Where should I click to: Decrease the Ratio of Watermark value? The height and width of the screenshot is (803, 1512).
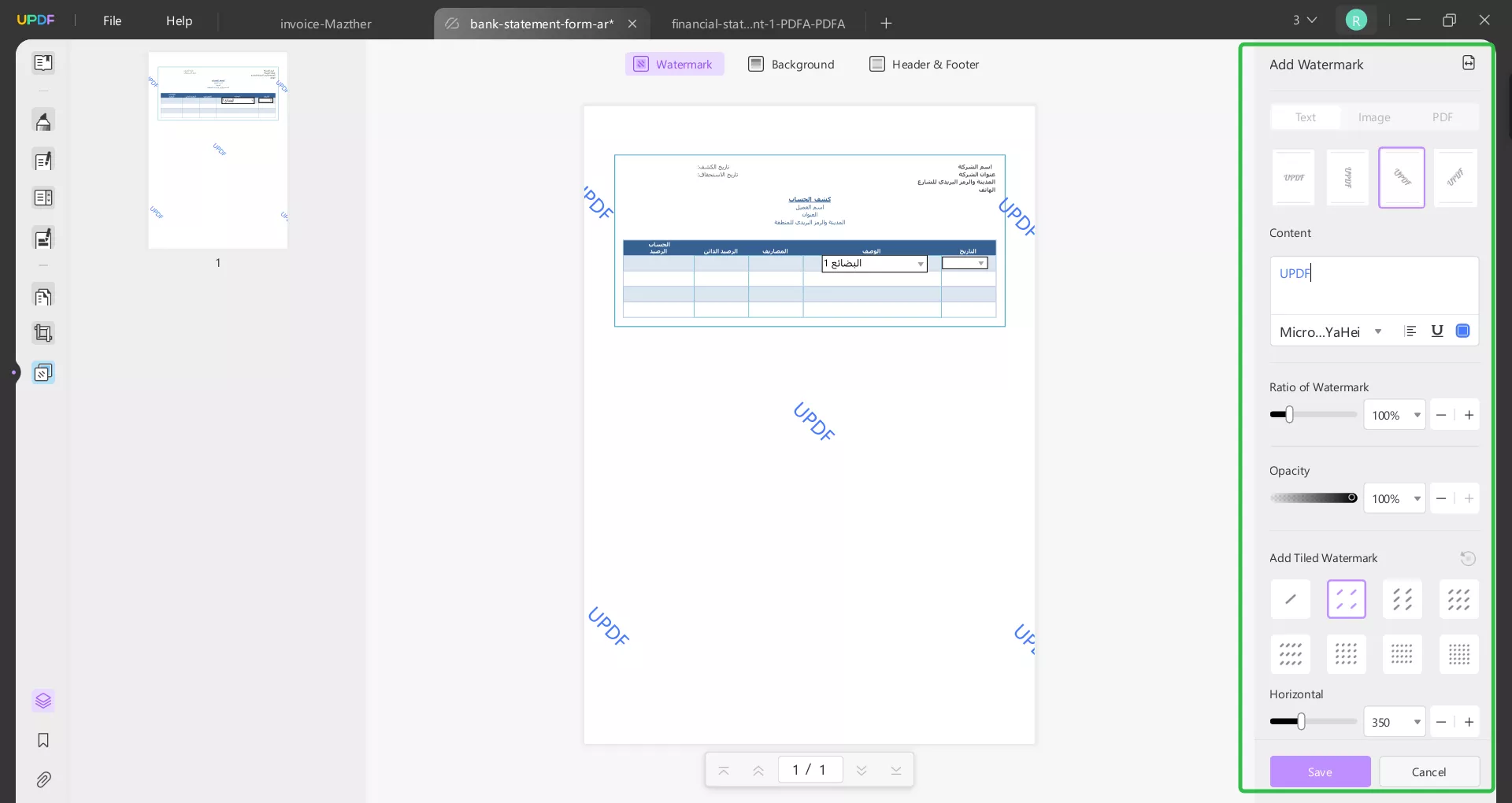click(x=1441, y=415)
